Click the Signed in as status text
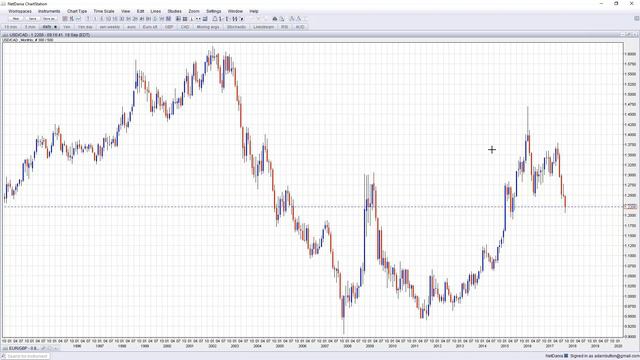640x360 pixels. 605,356
